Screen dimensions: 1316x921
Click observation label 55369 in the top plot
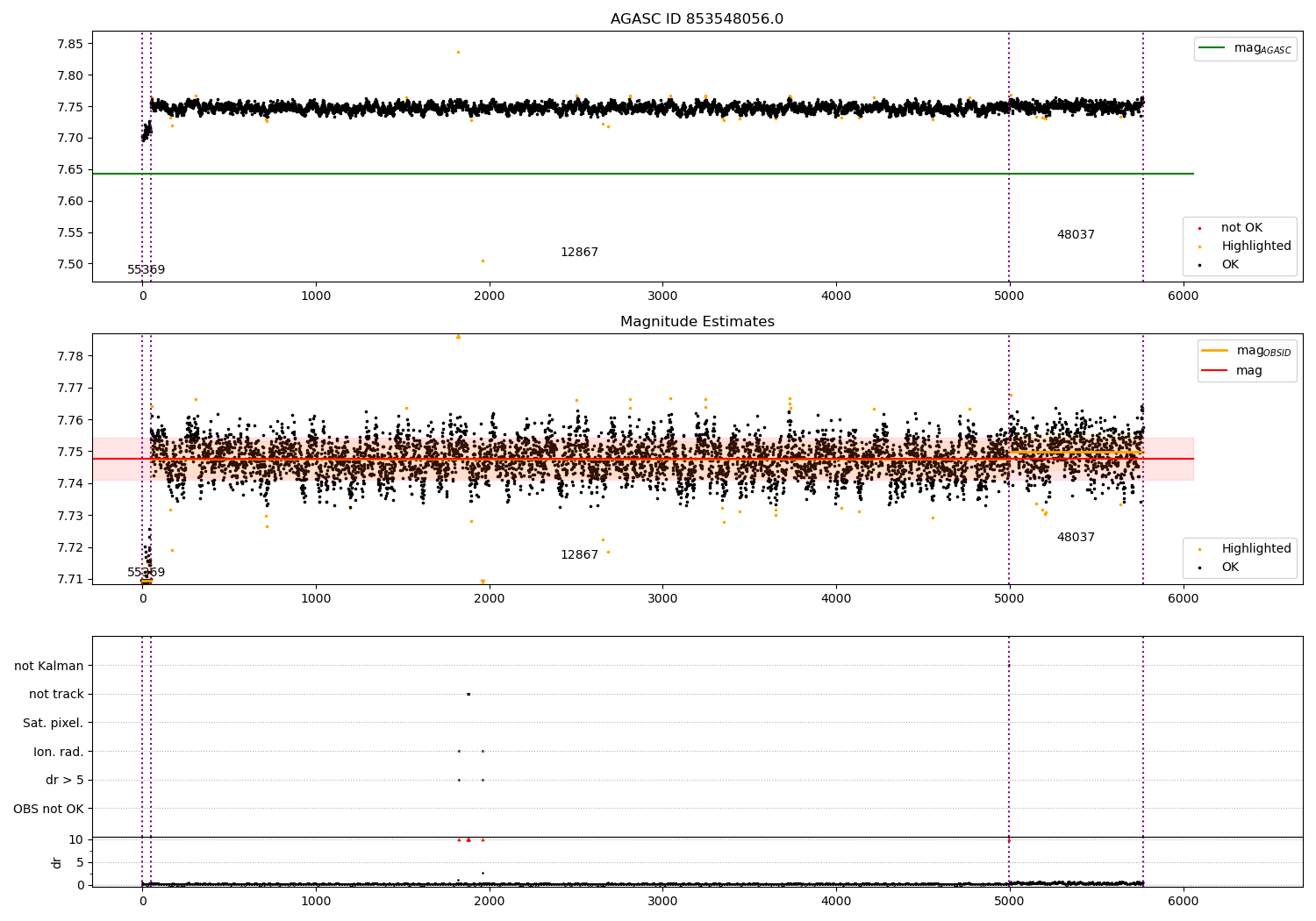[146, 270]
